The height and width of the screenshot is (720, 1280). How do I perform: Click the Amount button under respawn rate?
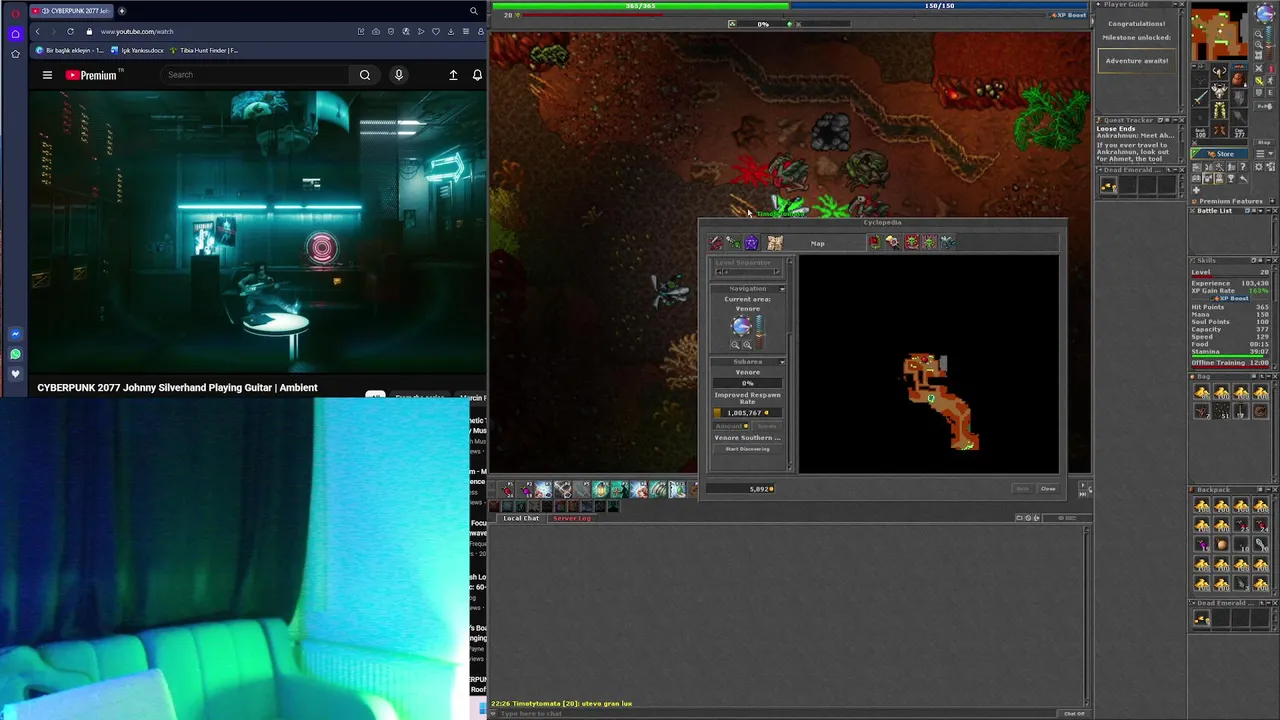[732, 426]
